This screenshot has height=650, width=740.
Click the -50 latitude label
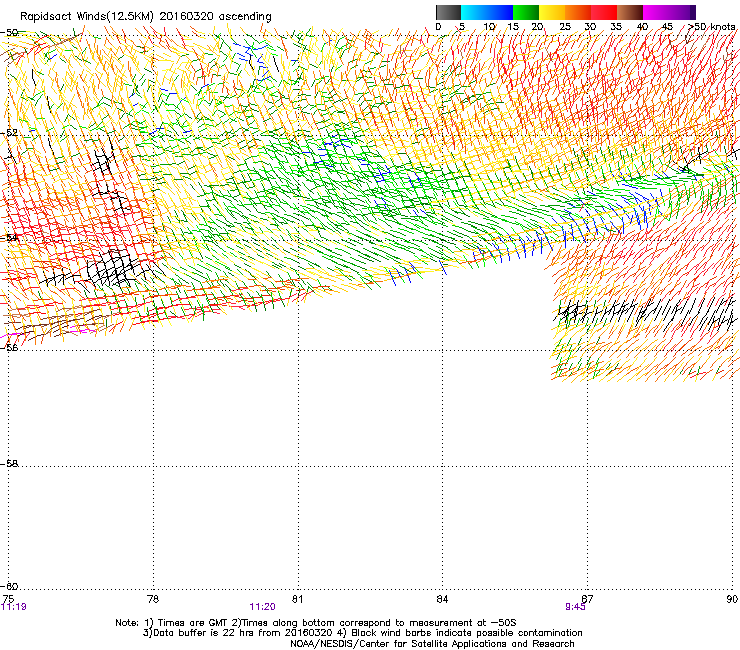tap(9, 33)
